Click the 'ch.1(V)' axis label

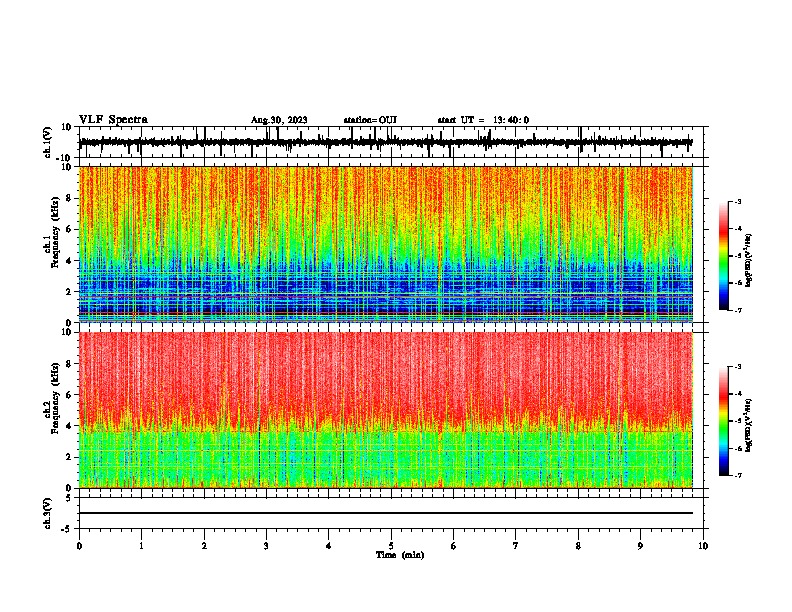tap(48, 142)
